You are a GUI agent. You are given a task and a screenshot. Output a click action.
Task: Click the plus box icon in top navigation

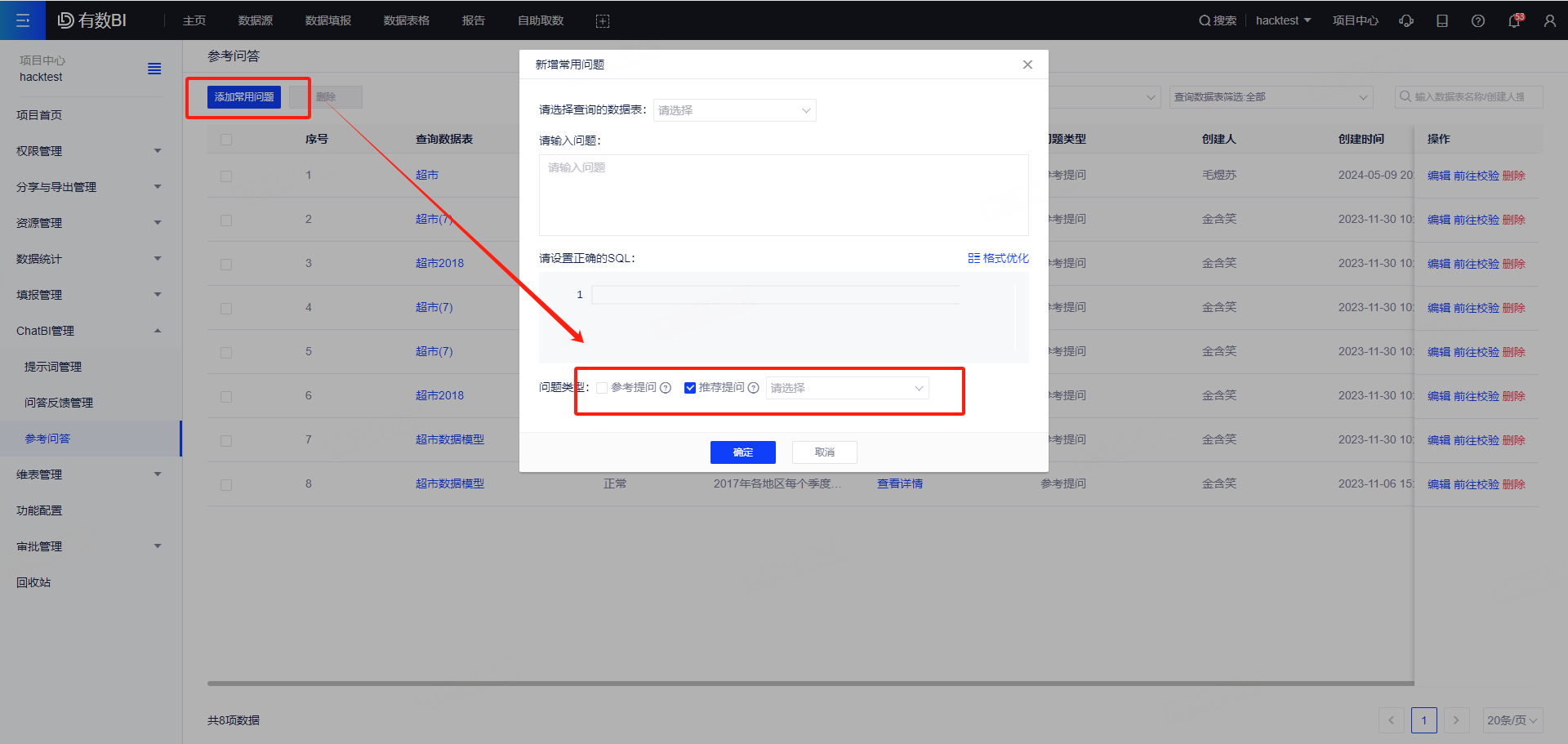(603, 21)
